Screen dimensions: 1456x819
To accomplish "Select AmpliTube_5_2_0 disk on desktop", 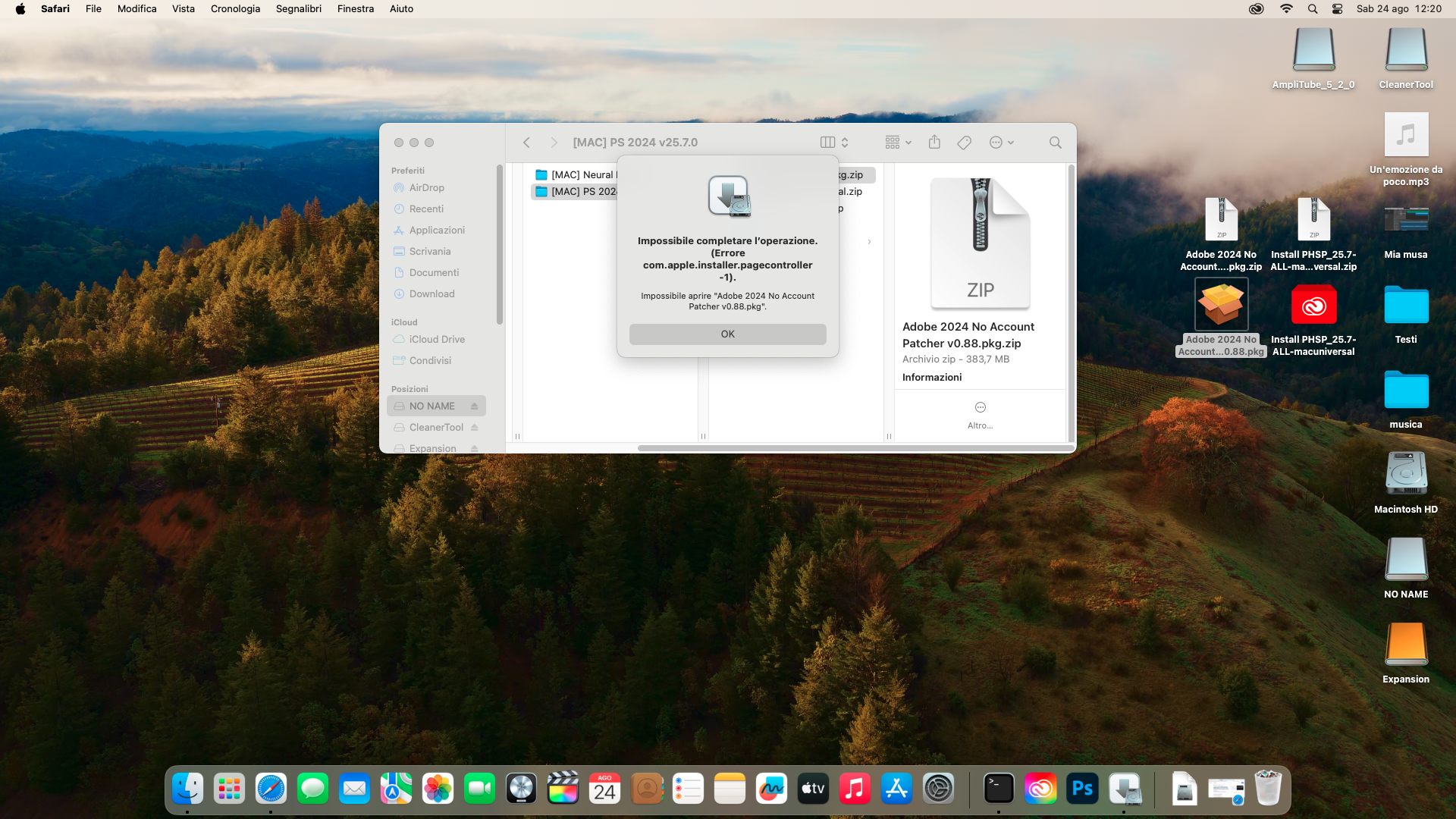I will tap(1313, 58).
